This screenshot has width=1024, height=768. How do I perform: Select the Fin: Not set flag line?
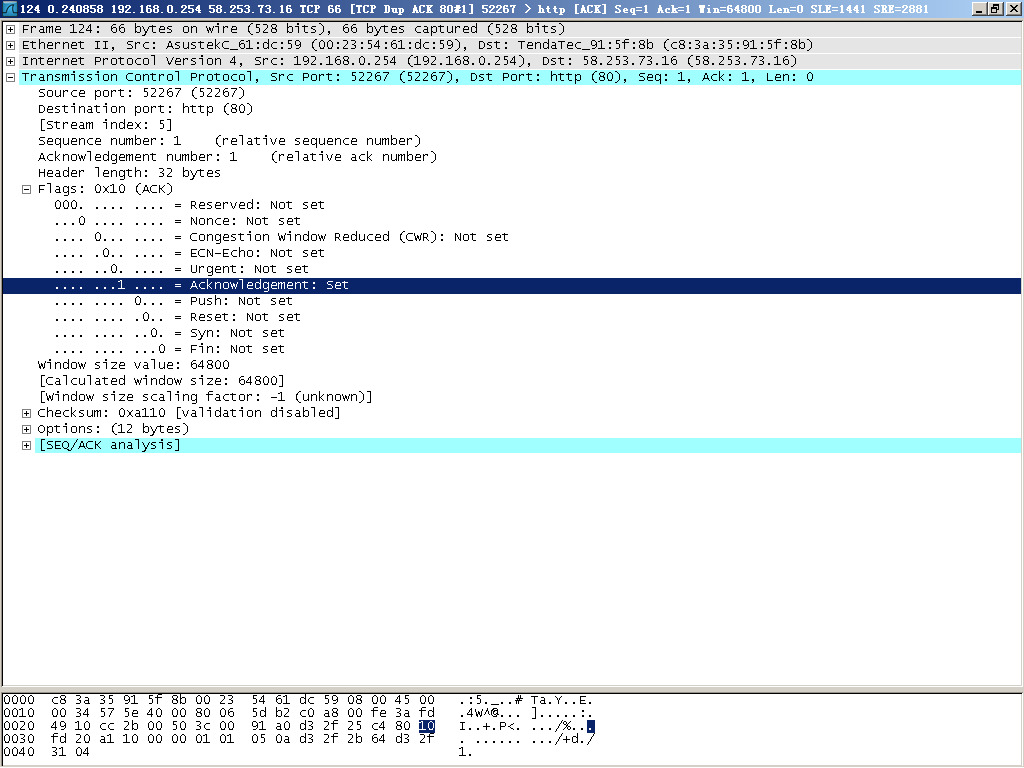[x=169, y=349]
